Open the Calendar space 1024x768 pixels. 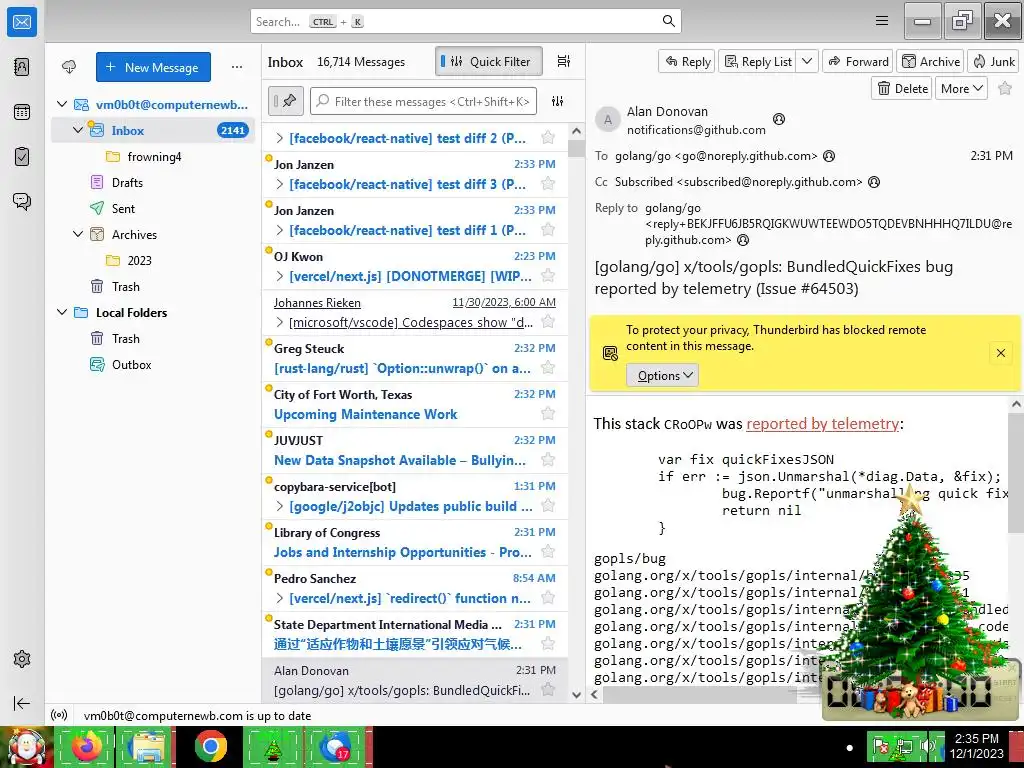pyautogui.click(x=22, y=112)
